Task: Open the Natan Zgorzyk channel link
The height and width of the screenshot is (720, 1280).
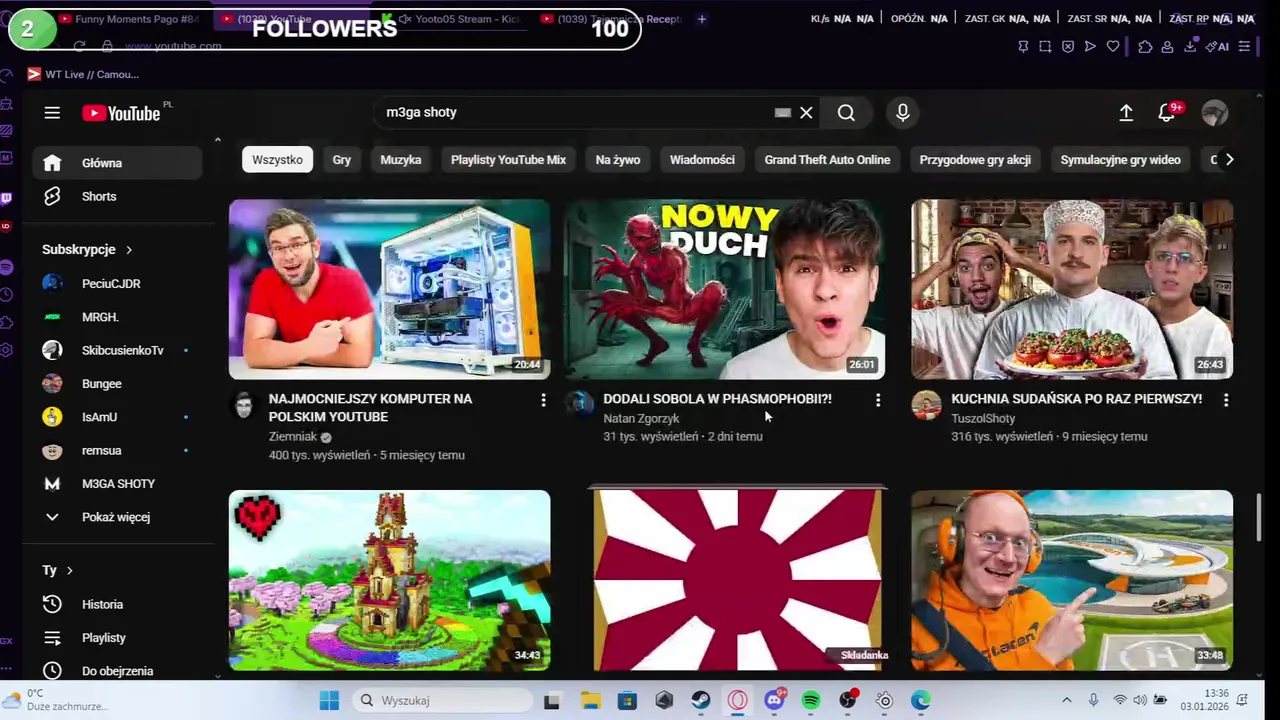Action: click(641, 419)
